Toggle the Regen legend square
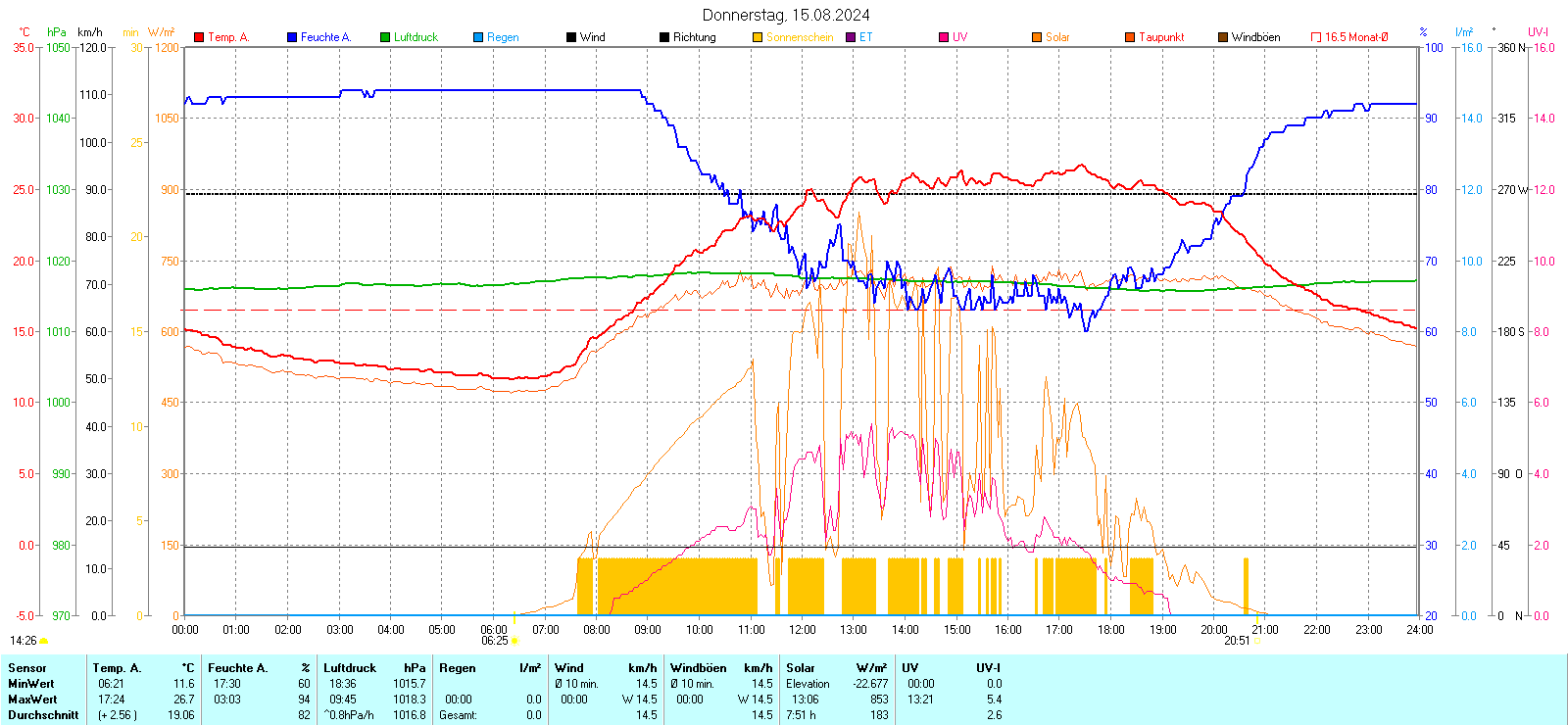 coord(478,37)
